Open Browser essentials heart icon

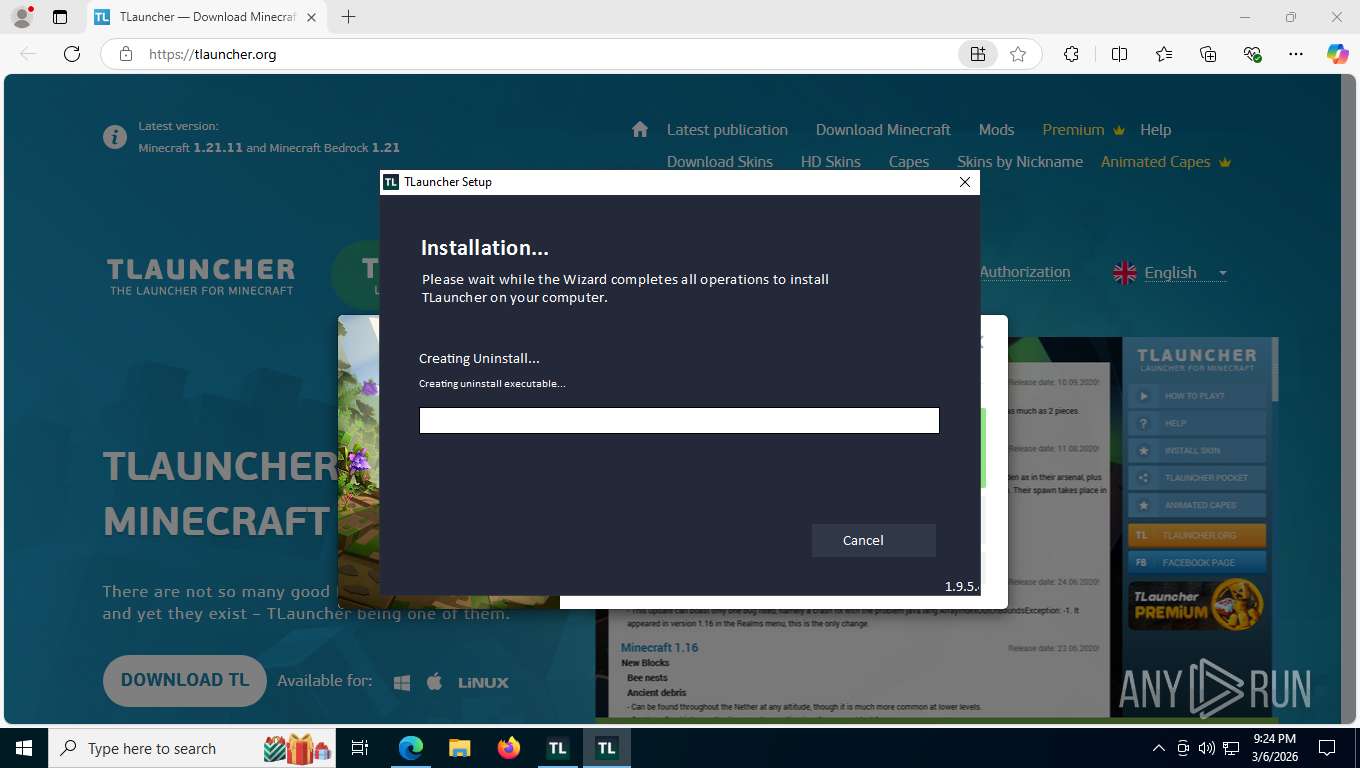click(x=1252, y=54)
